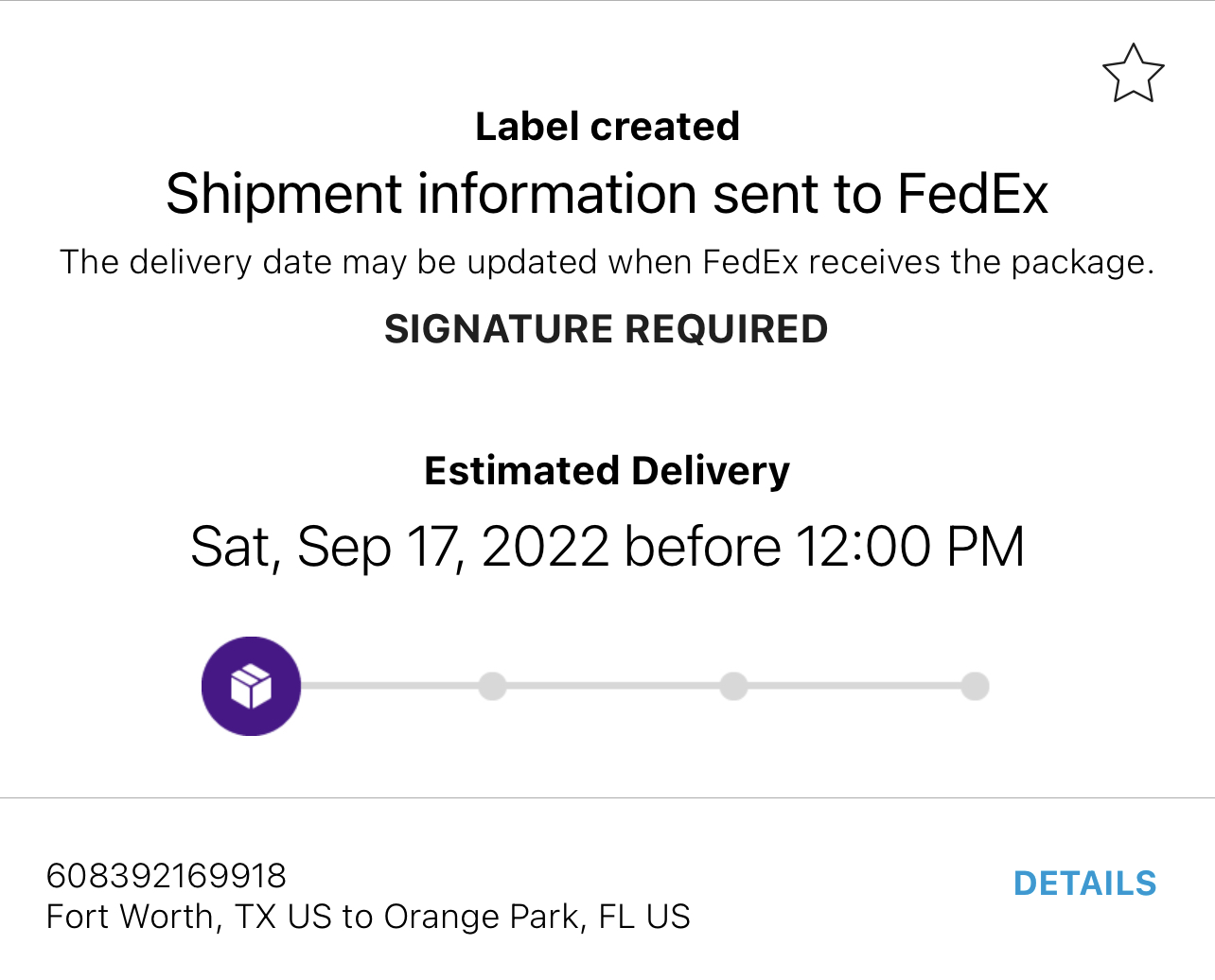Click the final delivery progress dot
1215x980 pixels.
point(975,686)
